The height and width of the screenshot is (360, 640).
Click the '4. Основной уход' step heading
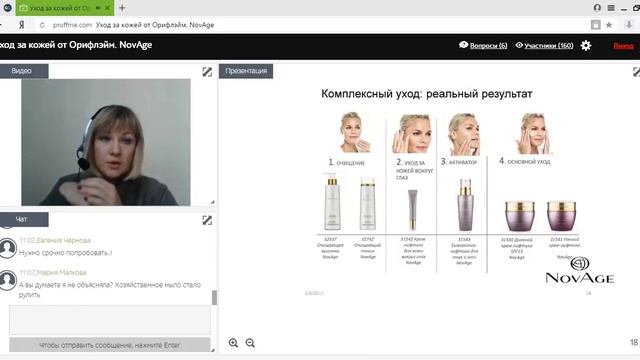coord(524,161)
